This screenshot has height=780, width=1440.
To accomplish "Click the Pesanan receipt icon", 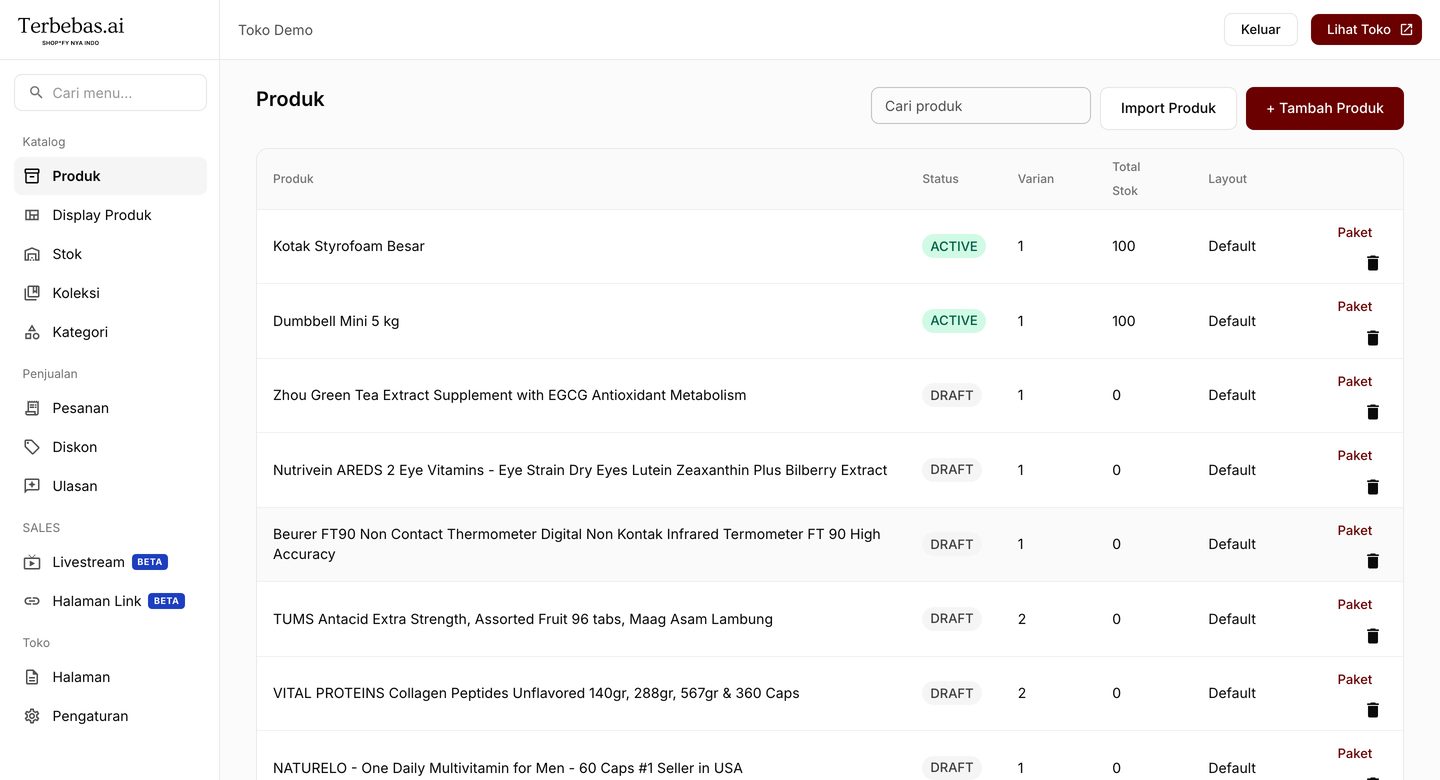I will [x=32, y=408].
